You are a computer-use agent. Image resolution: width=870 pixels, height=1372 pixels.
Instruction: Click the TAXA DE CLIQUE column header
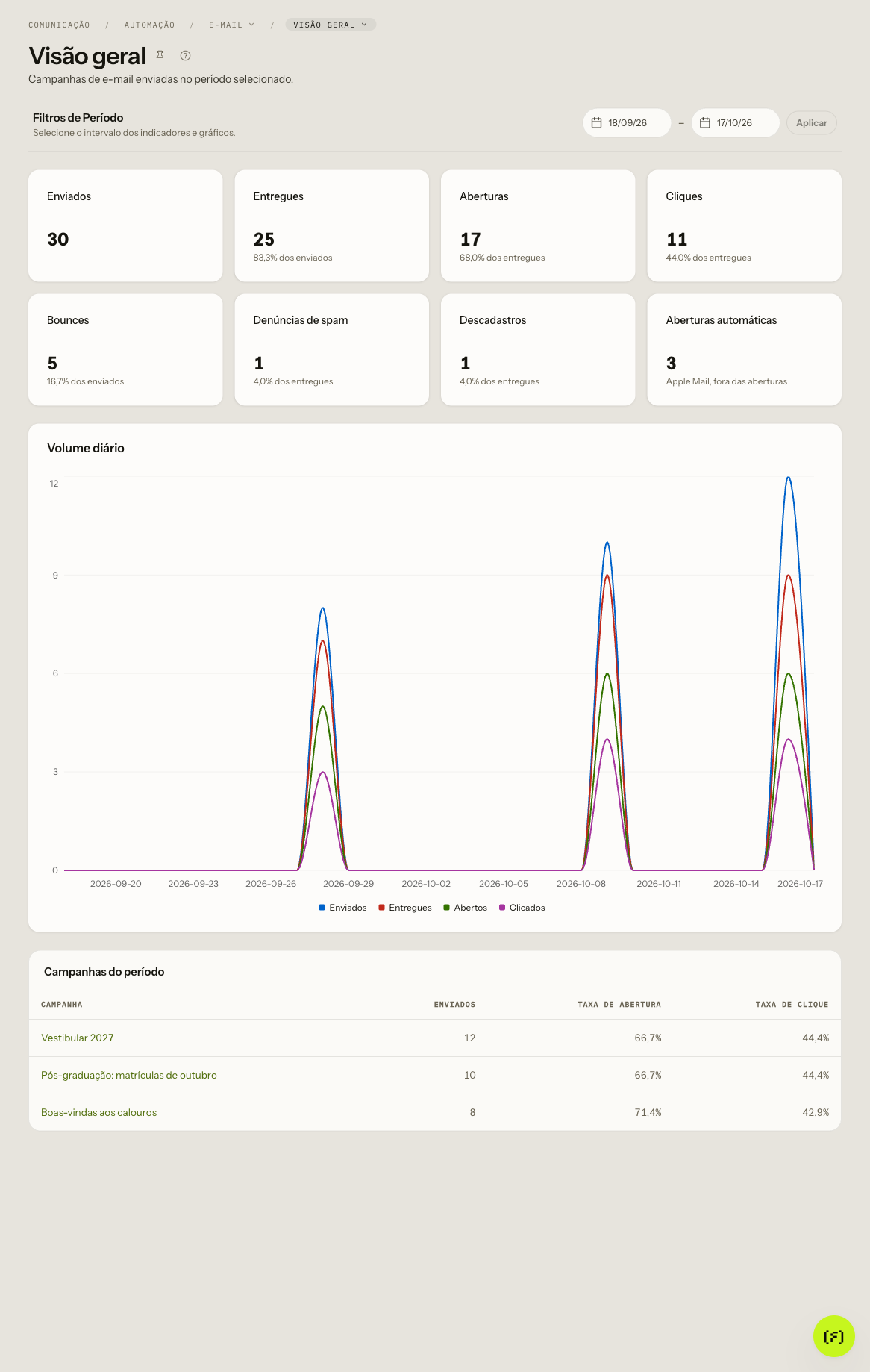click(792, 1005)
